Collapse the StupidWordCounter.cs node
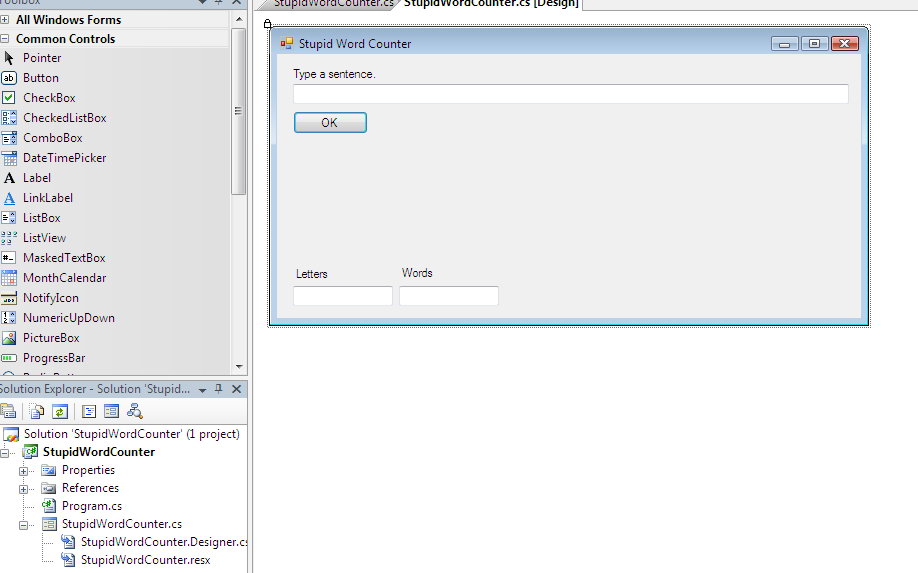This screenshot has height=573, width=918. 23,525
